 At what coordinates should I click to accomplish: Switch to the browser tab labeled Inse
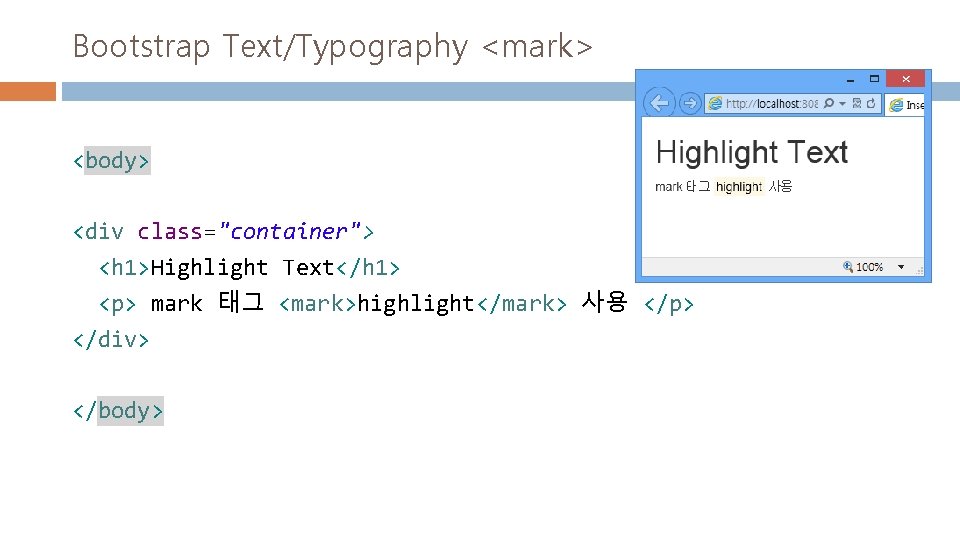906,105
